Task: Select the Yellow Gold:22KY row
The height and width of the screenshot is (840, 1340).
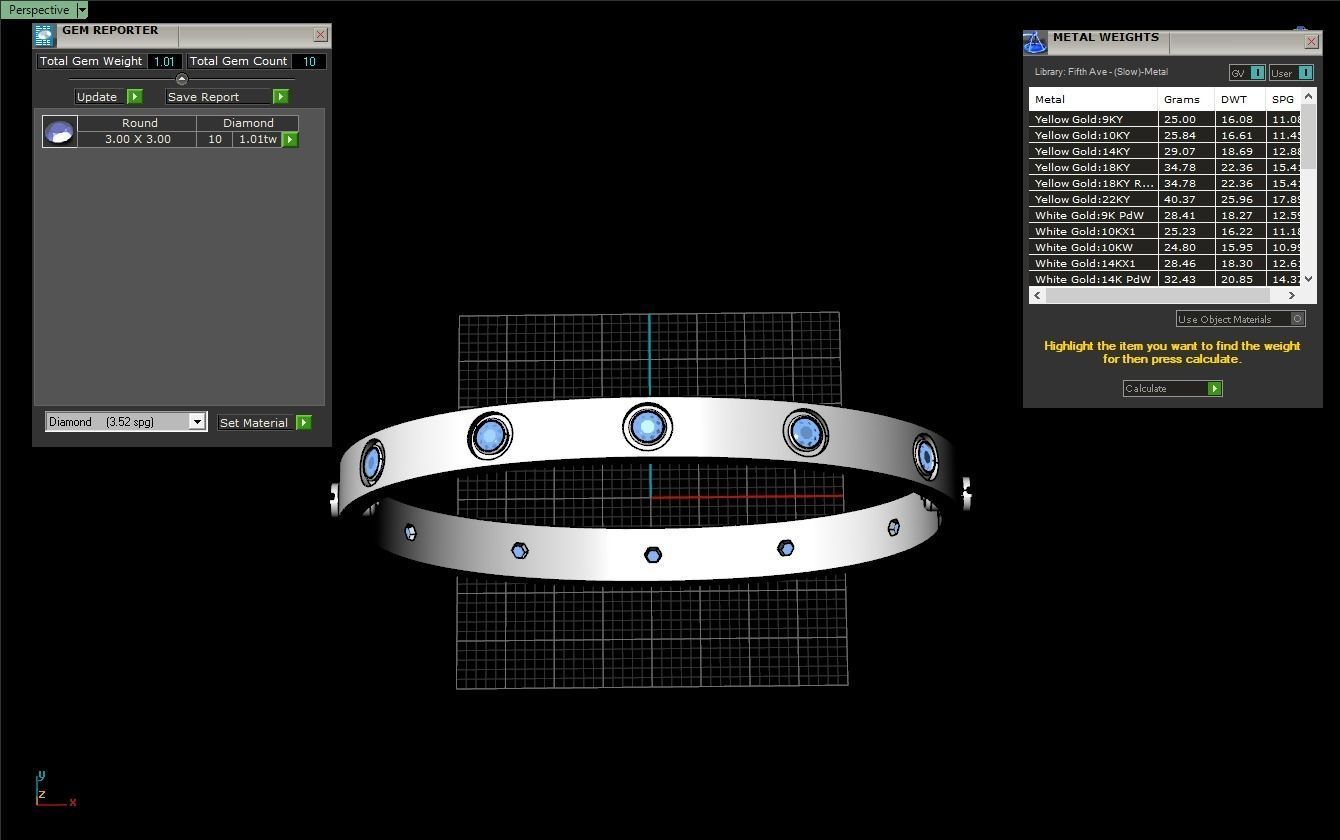Action: point(1165,199)
